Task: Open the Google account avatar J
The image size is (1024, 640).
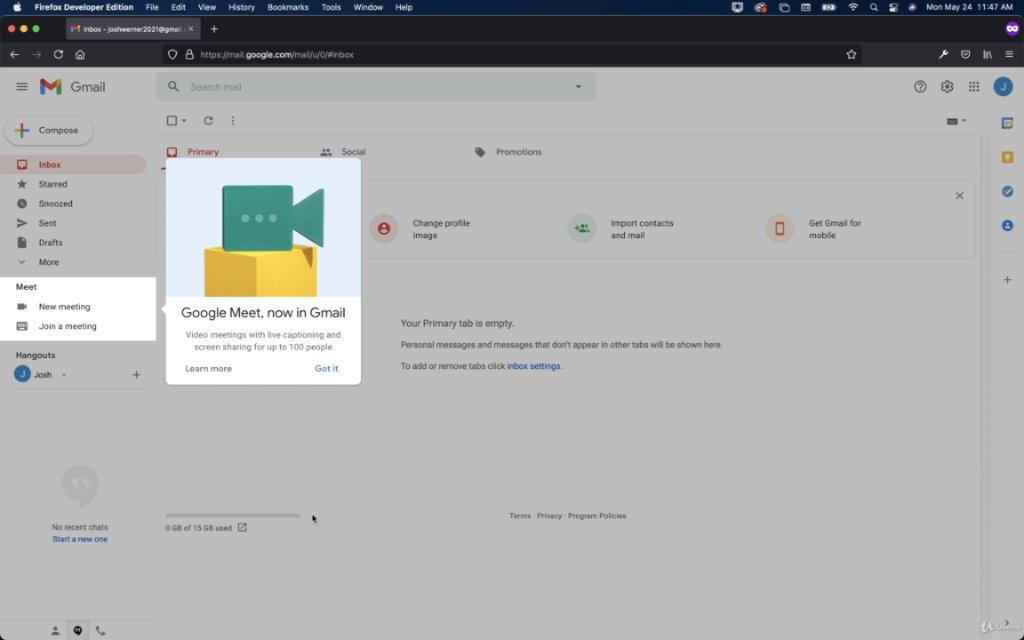Action: click(x=1003, y=87)
